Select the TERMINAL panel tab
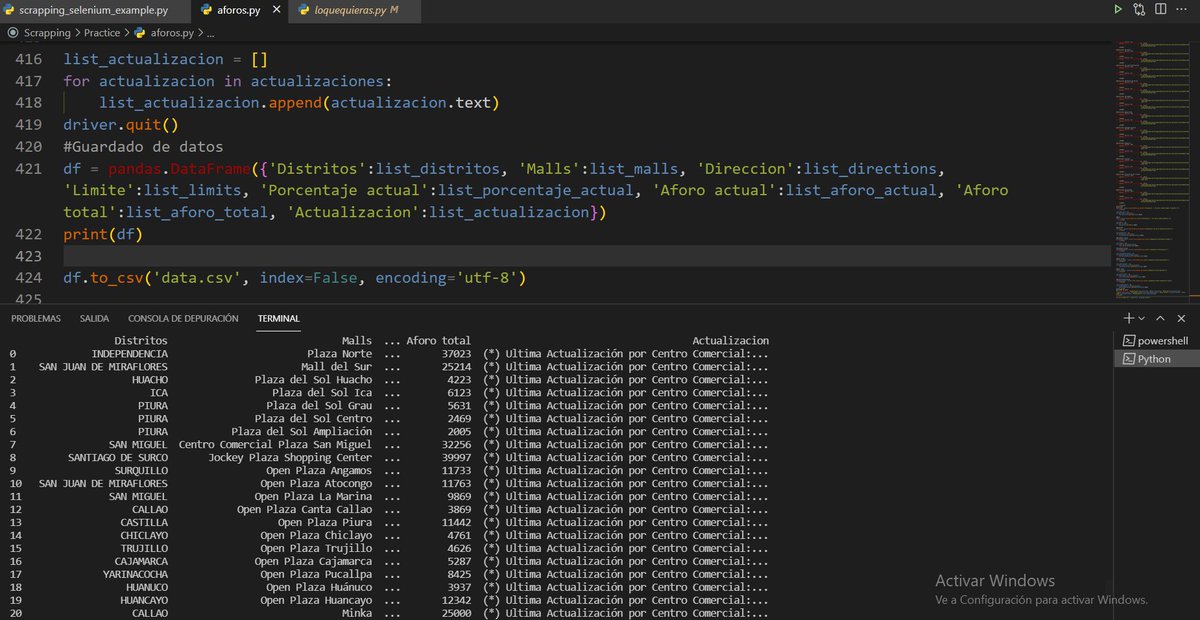This screenshot has width=1200, height=620. pos(278,318)
